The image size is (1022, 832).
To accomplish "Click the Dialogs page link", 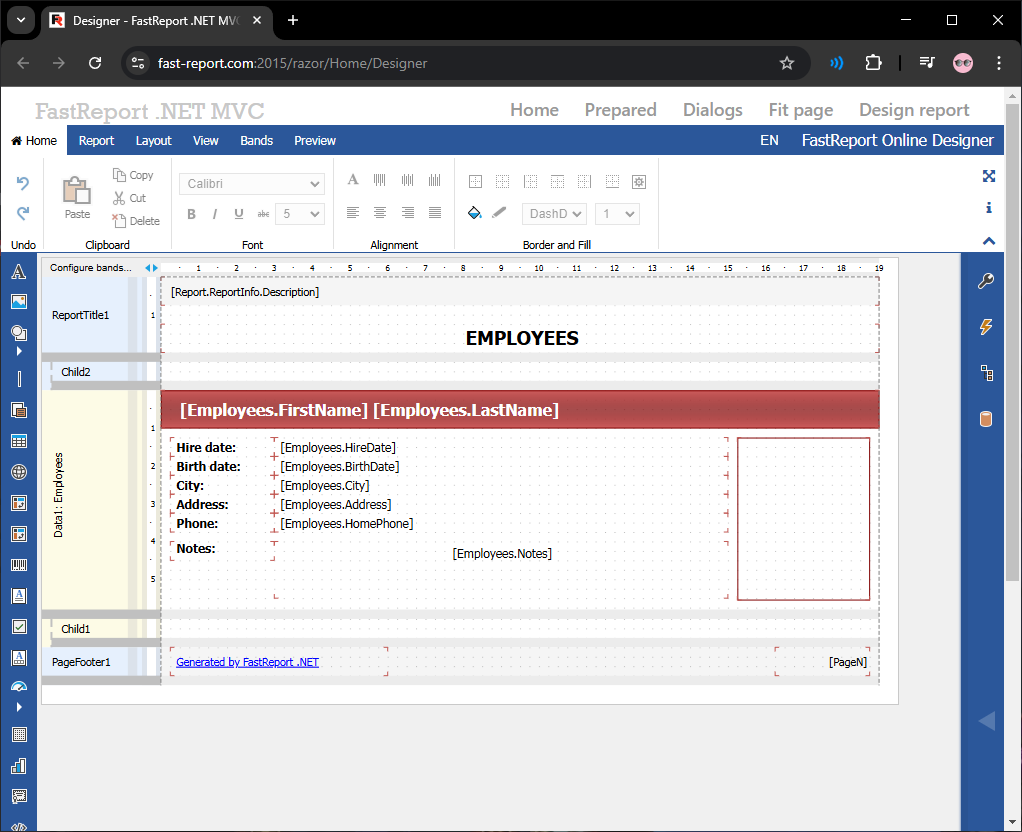I will tap(712, 110).
